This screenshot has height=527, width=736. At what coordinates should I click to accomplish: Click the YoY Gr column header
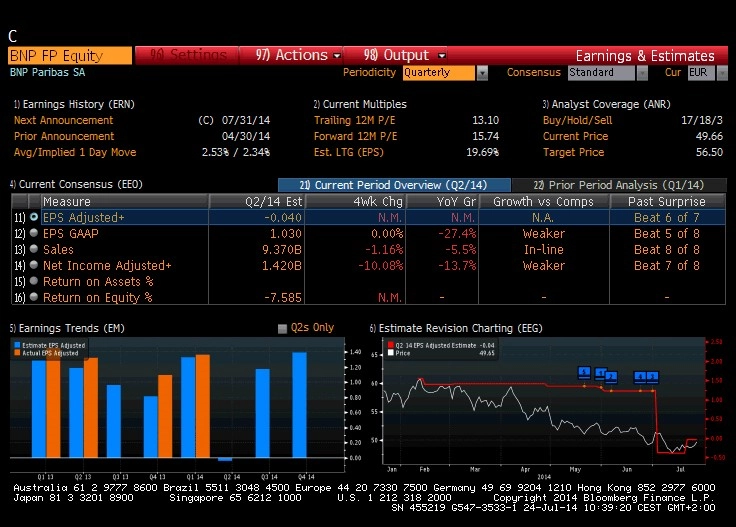point(442,201)
